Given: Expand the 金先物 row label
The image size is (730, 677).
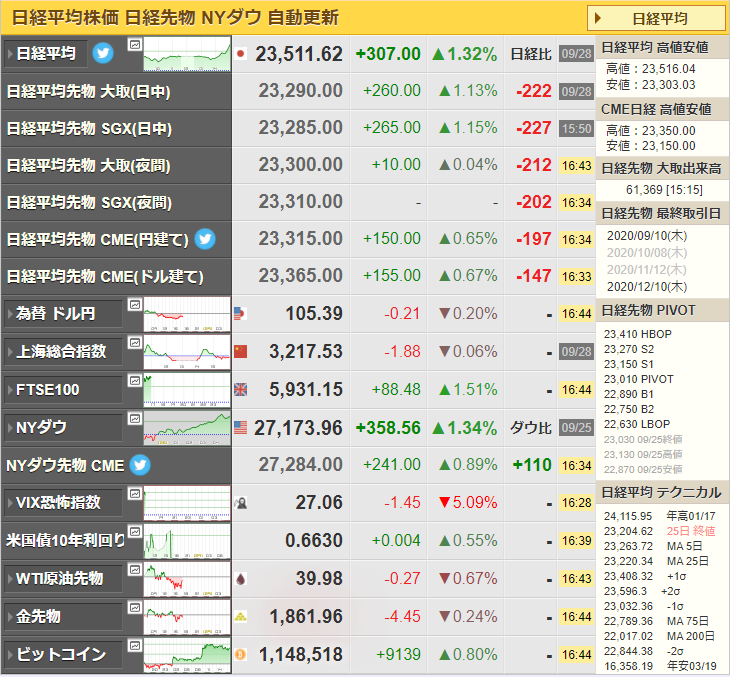Looking at the screenshot, I should (63, 616).
